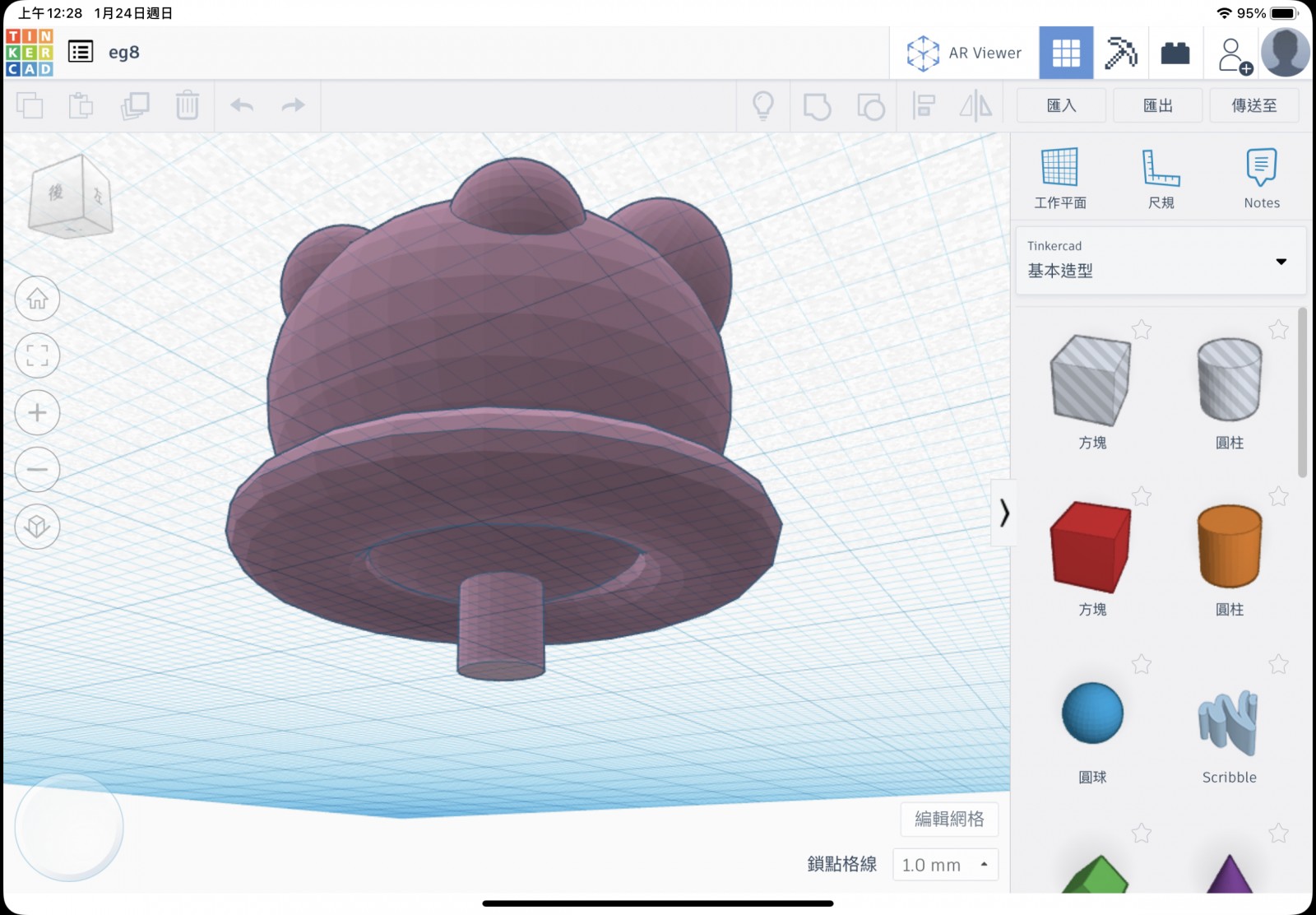Click the 編輯網格 edit grid button

click(949, 819)
